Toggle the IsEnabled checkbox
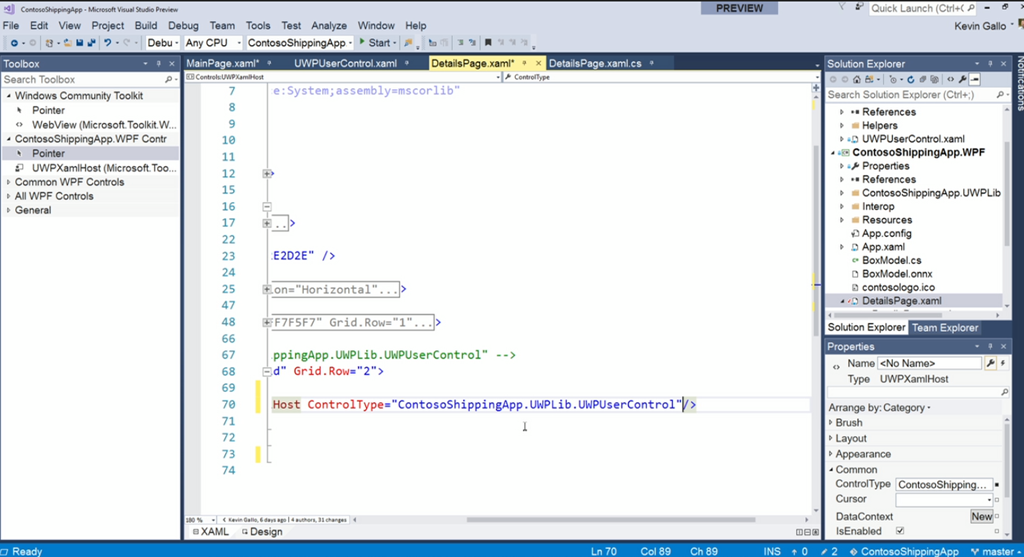1024x557 pixels. (x=900, y=531)
